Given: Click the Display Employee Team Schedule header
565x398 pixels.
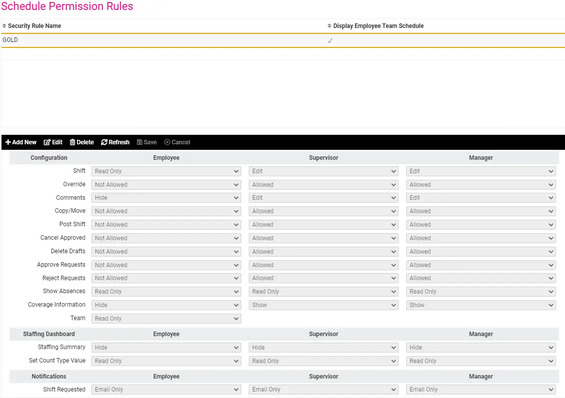Looking at the screenshot, I should pos(378,26).
